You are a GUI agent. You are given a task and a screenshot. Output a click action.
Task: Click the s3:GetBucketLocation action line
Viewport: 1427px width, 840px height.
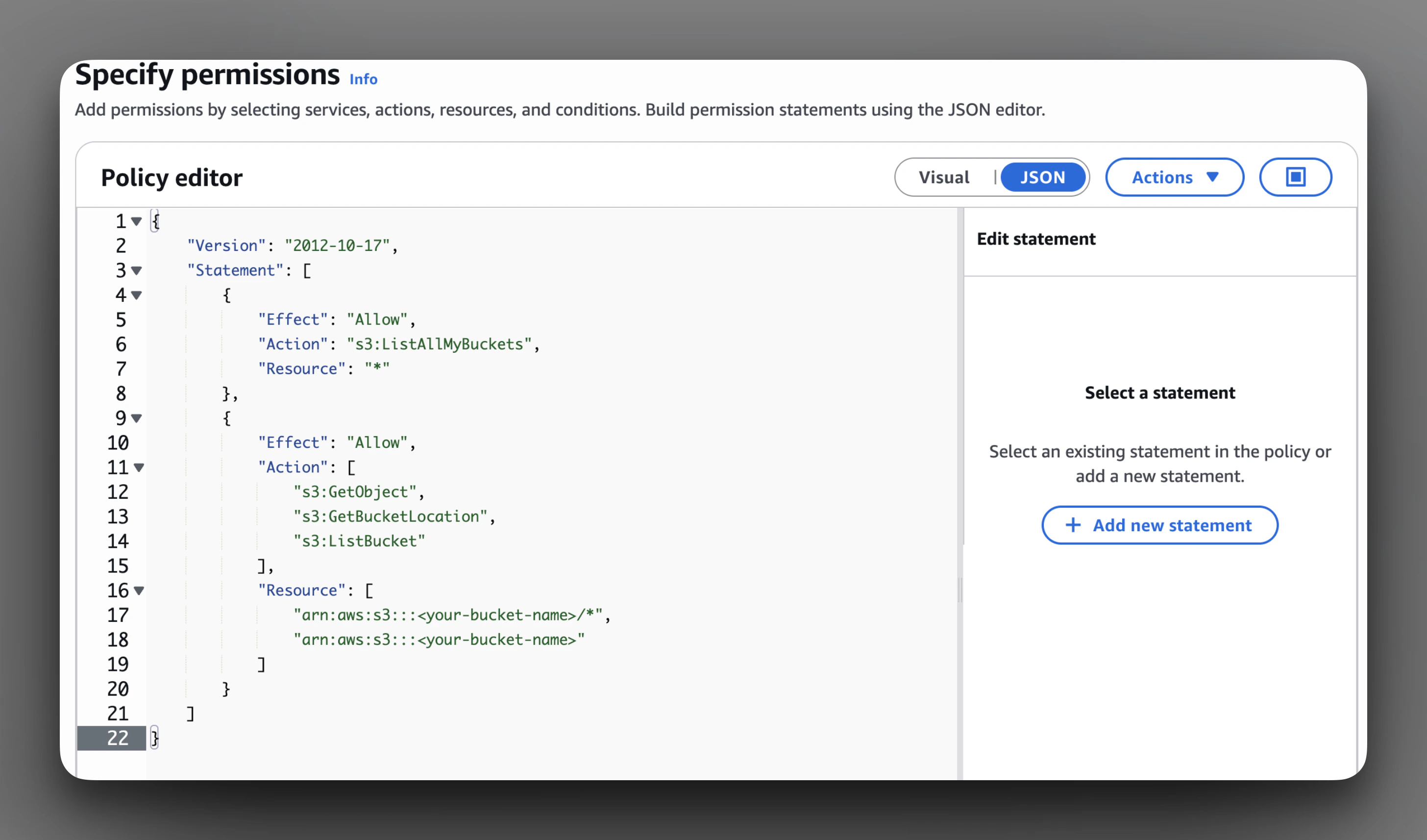coord(390,516)
